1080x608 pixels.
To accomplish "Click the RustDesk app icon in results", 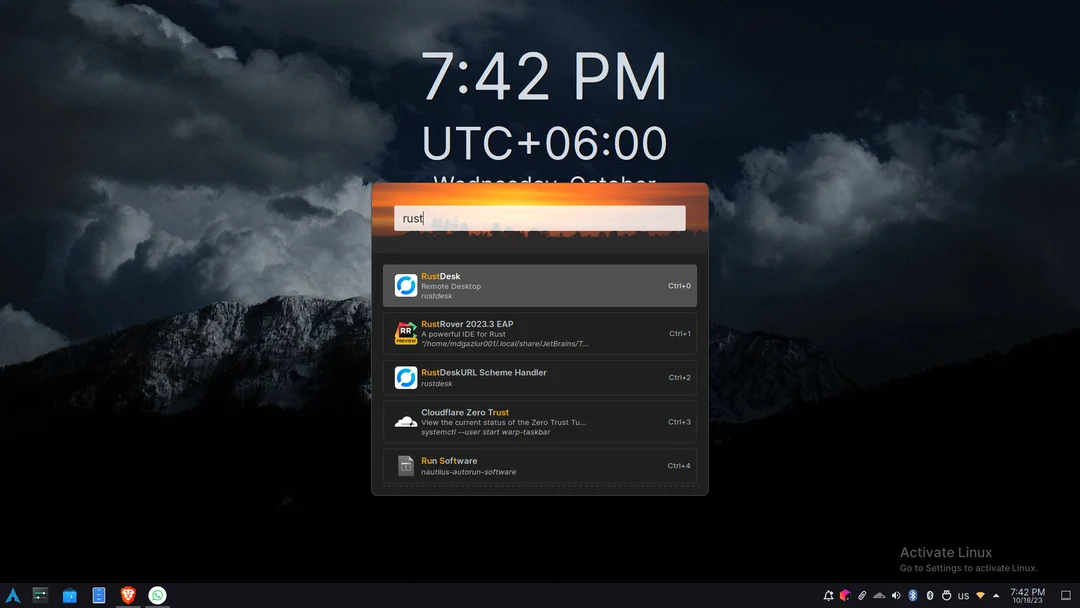I will click(x=405, y=285).
